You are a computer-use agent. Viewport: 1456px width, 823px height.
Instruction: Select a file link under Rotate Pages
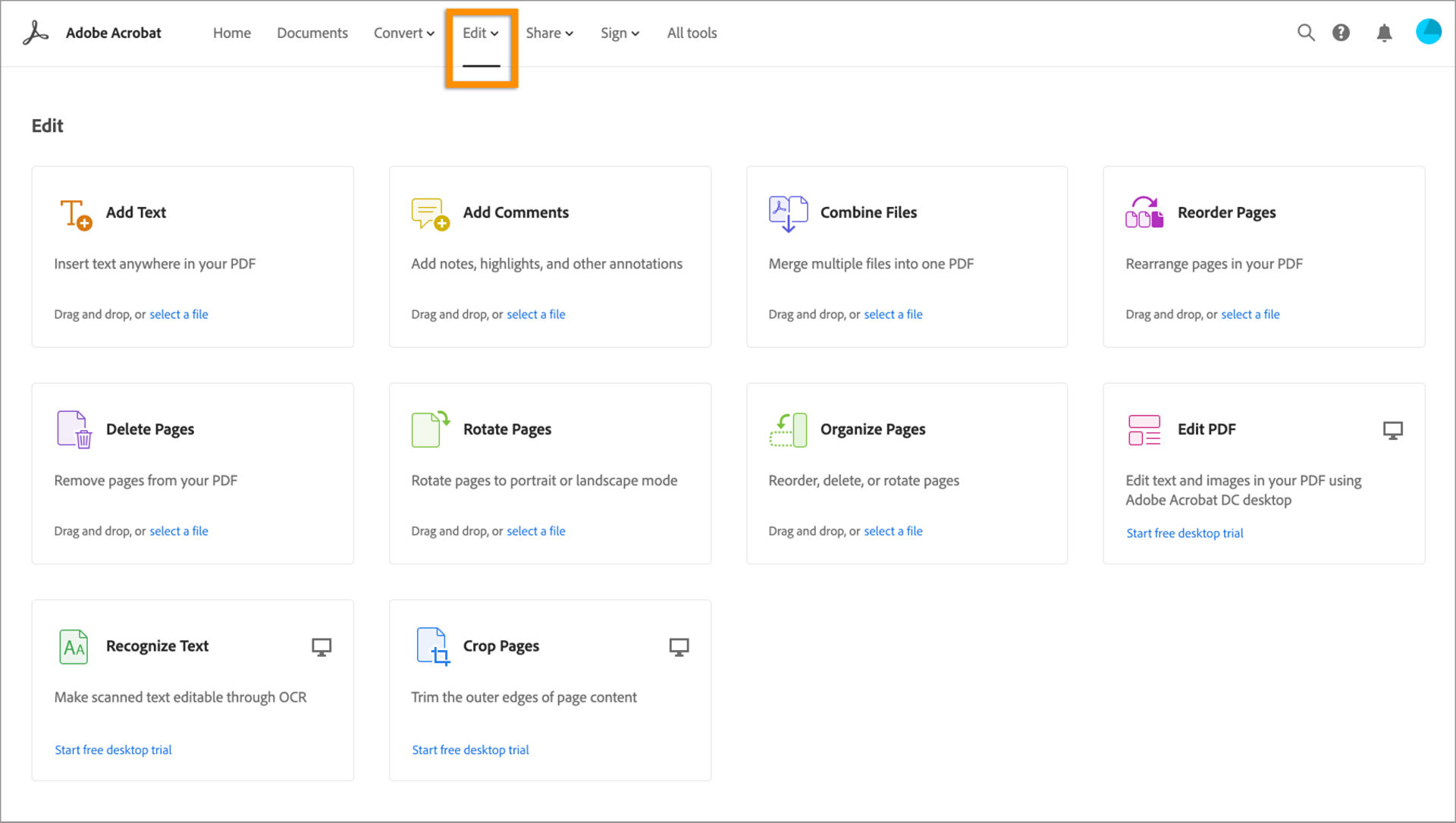click(x=536, y=531)
